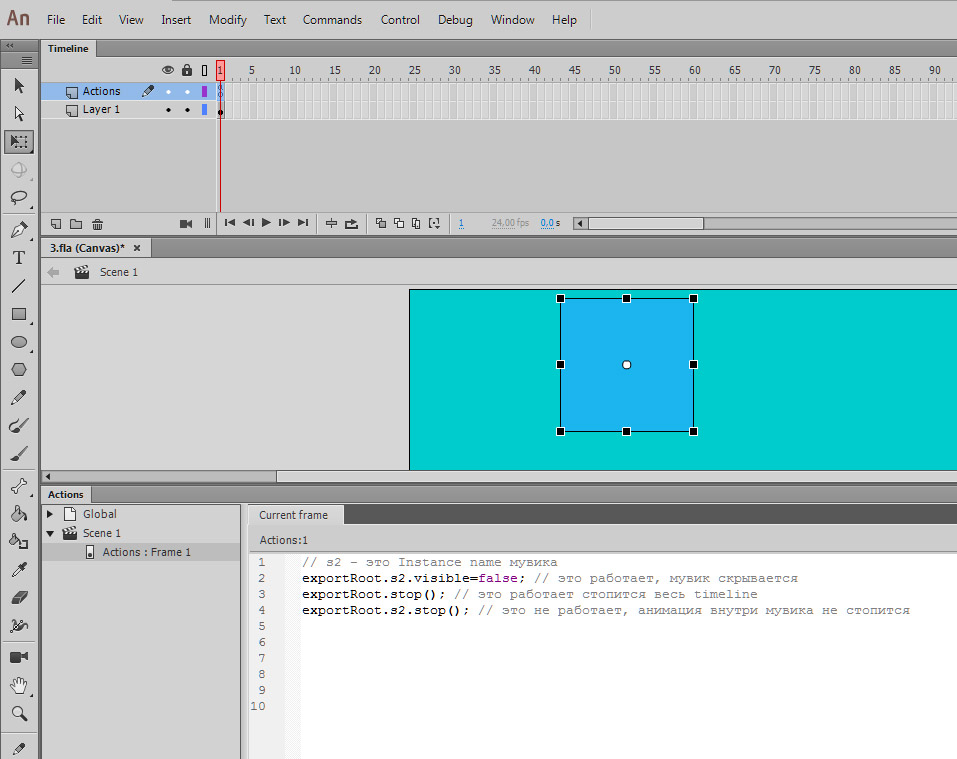Toggle onion skin outlines
957x759 pixels.
[x=399, y=223]
